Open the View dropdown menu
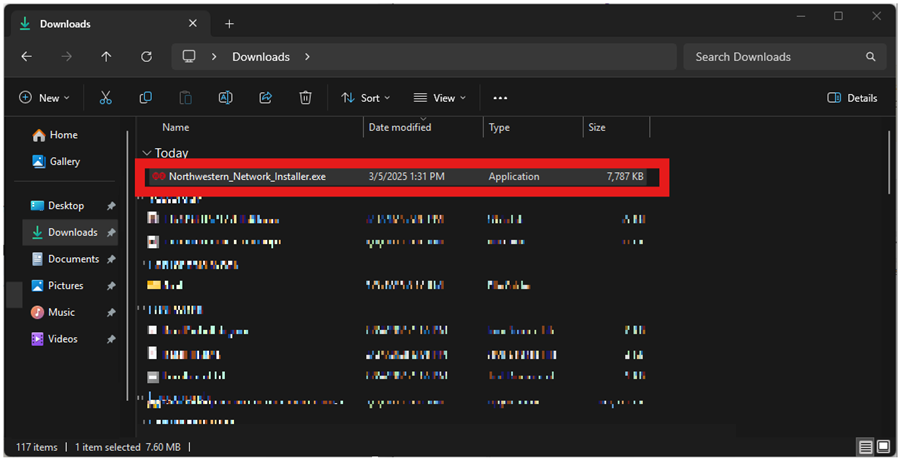The width and height of the screenshot is (900, 459). [x=440, y=98]
